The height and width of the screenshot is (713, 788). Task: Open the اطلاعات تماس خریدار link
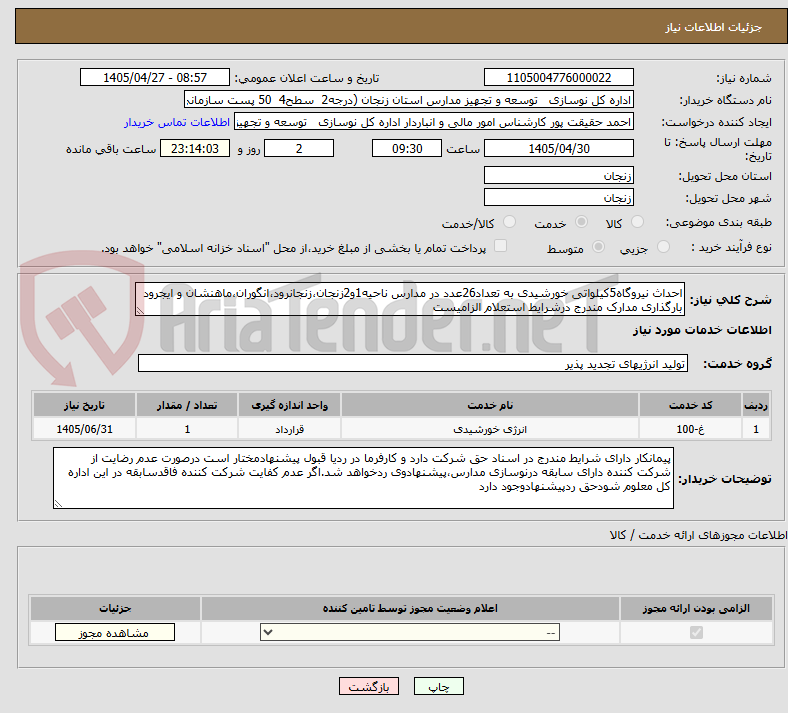pos(177,123)
